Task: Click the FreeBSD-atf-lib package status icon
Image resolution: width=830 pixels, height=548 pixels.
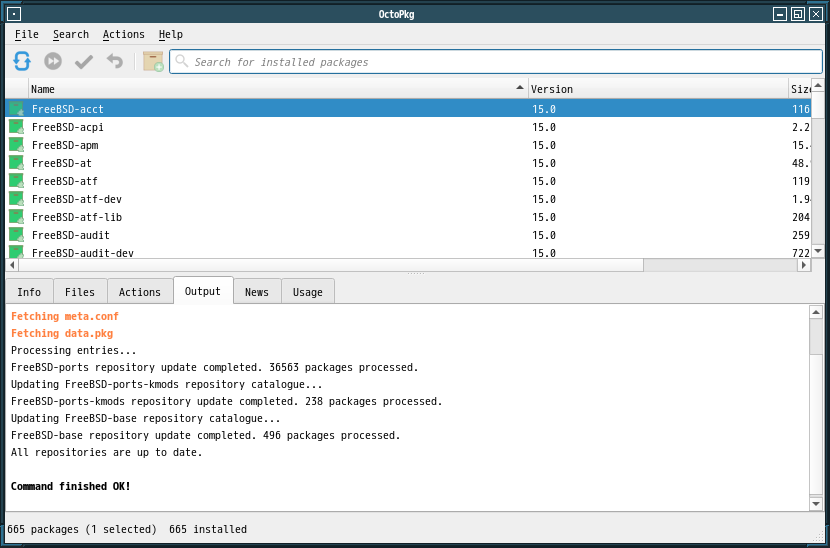Action: pyautogui.click(x=16, y=217)
